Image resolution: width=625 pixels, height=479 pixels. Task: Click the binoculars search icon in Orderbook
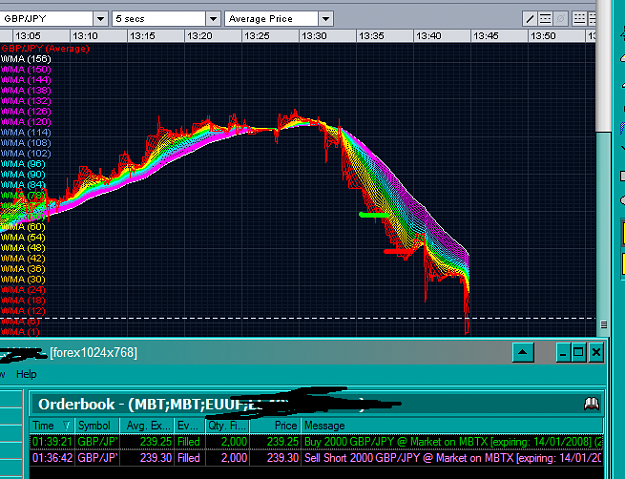[592, 404]
